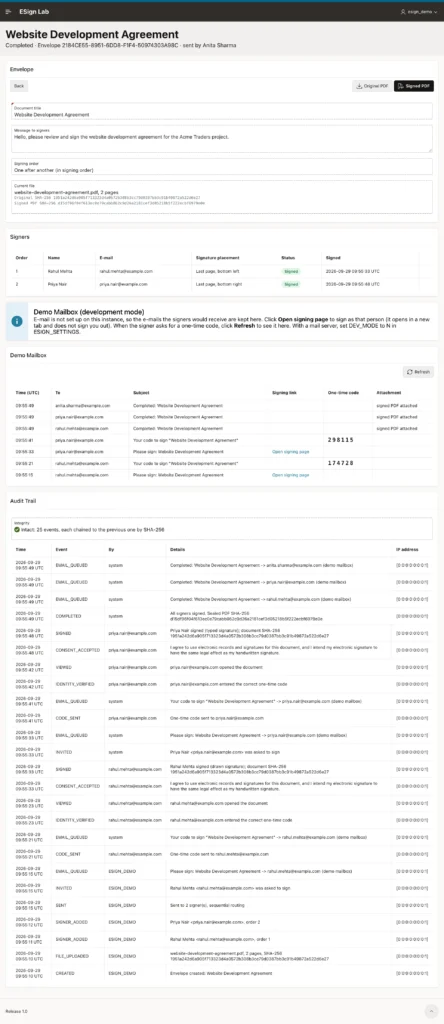Click the Release 1.0 footer text
Screen dimensions: 444x1024
[16, 1011]
